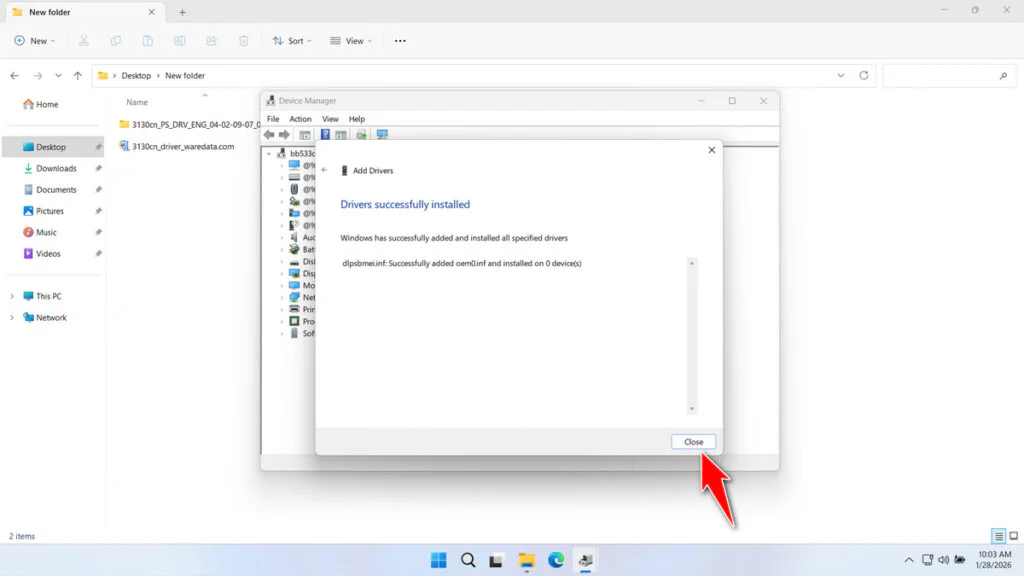The height and width of the screenshot is (576, 1024).
Task: Open the Action menu in Device Manager
Action: pyautogui.click(x=300, y=119)
